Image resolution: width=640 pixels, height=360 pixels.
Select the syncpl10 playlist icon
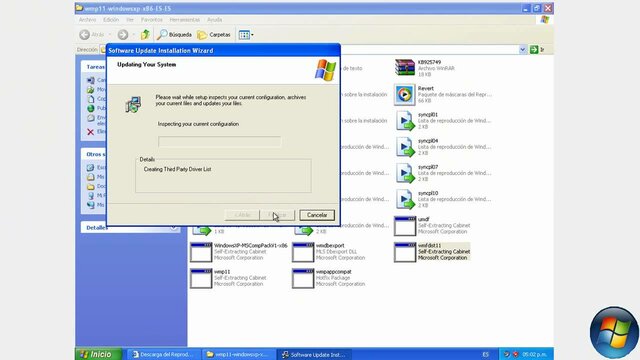pos(404,199)
